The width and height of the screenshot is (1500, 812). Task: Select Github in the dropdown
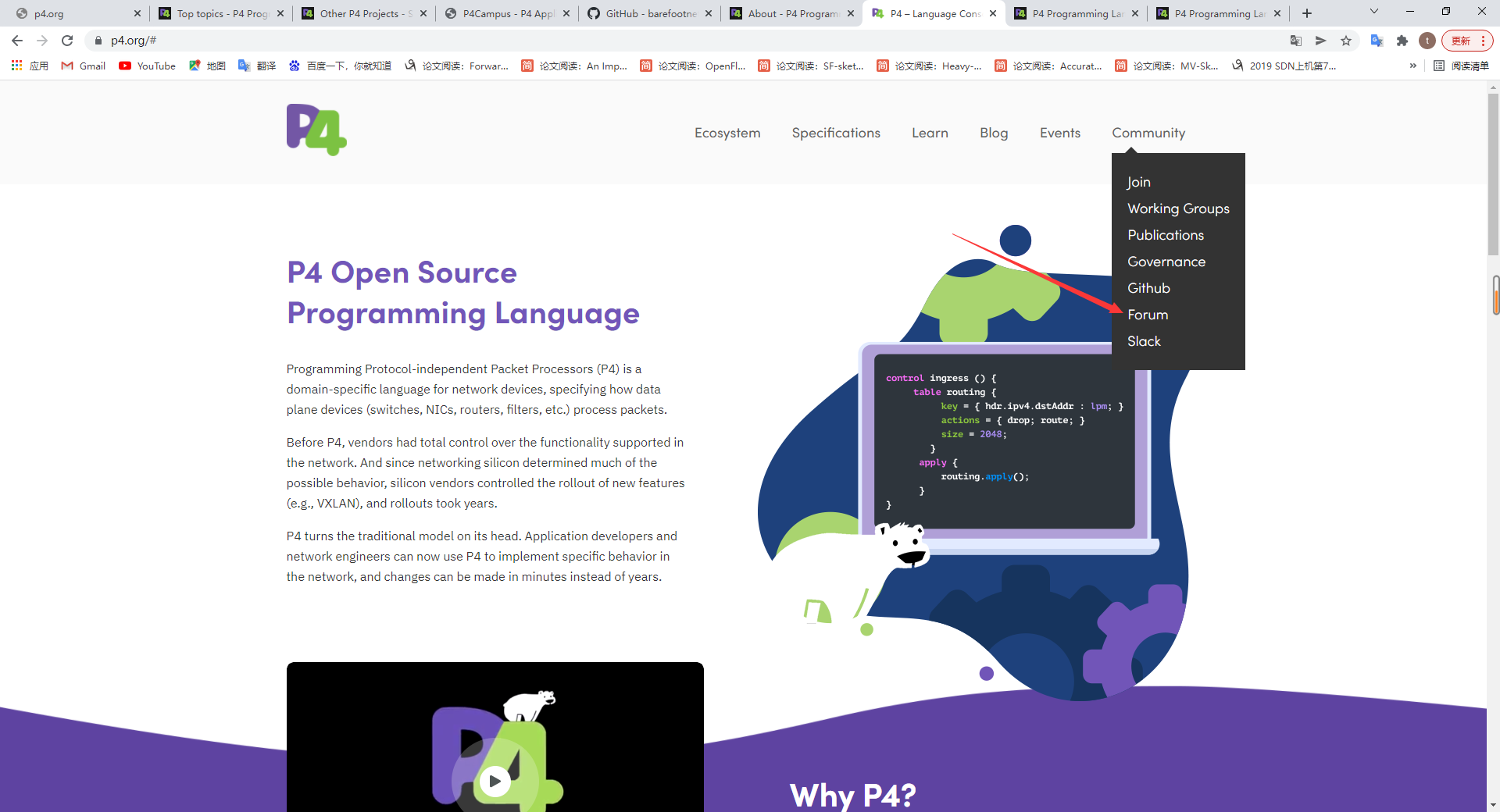pos(1148,288)
